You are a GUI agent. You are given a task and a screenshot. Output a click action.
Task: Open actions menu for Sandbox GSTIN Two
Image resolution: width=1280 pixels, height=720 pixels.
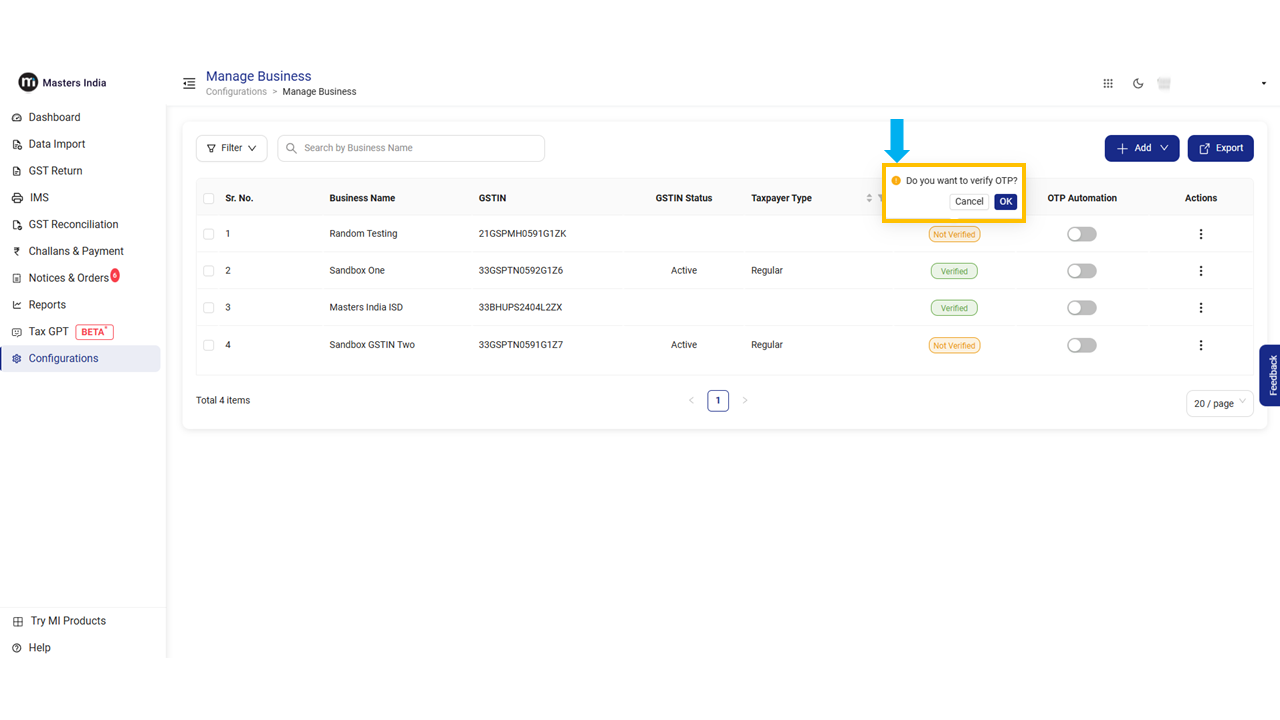[x=1200, y=345]
